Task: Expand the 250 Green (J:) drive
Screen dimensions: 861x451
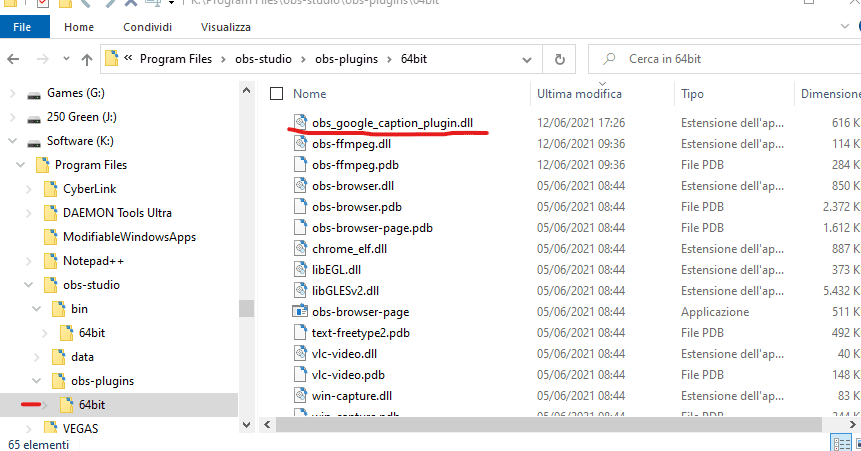Action: (13, 117)
